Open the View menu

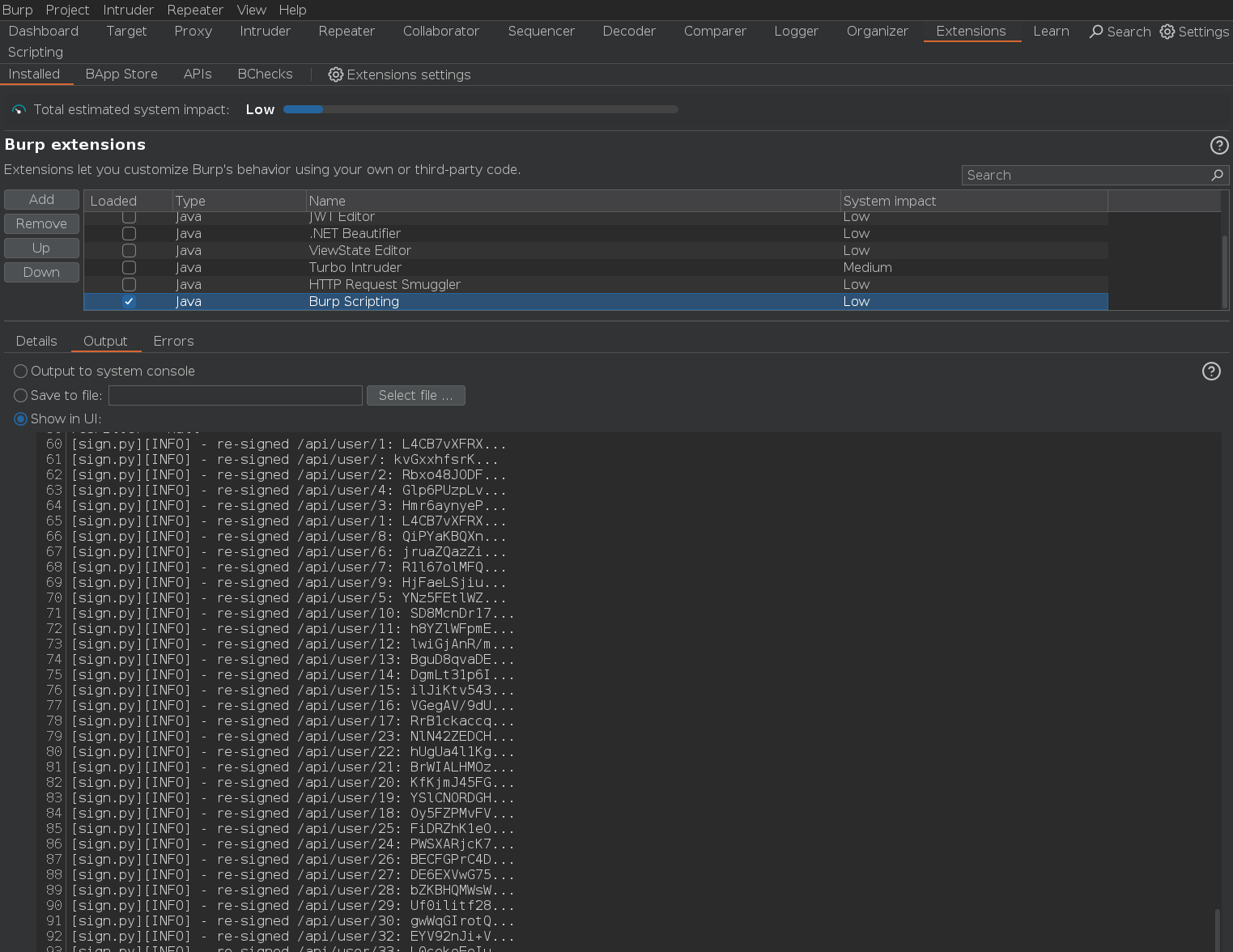click(251, 10)
